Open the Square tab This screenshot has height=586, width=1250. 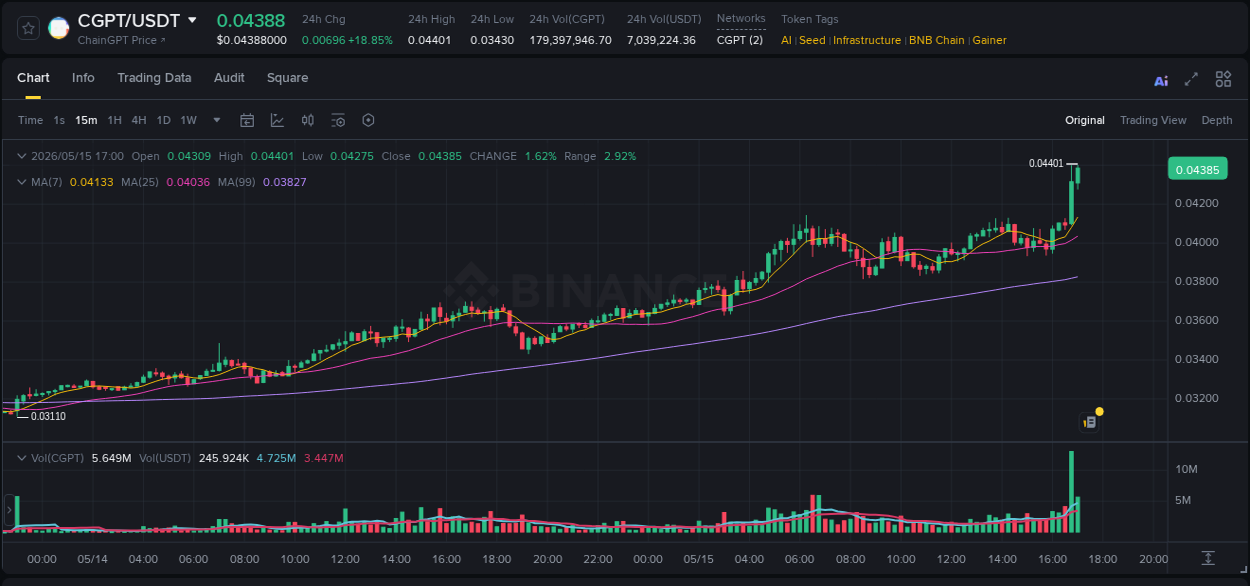(x=287, y=78)
